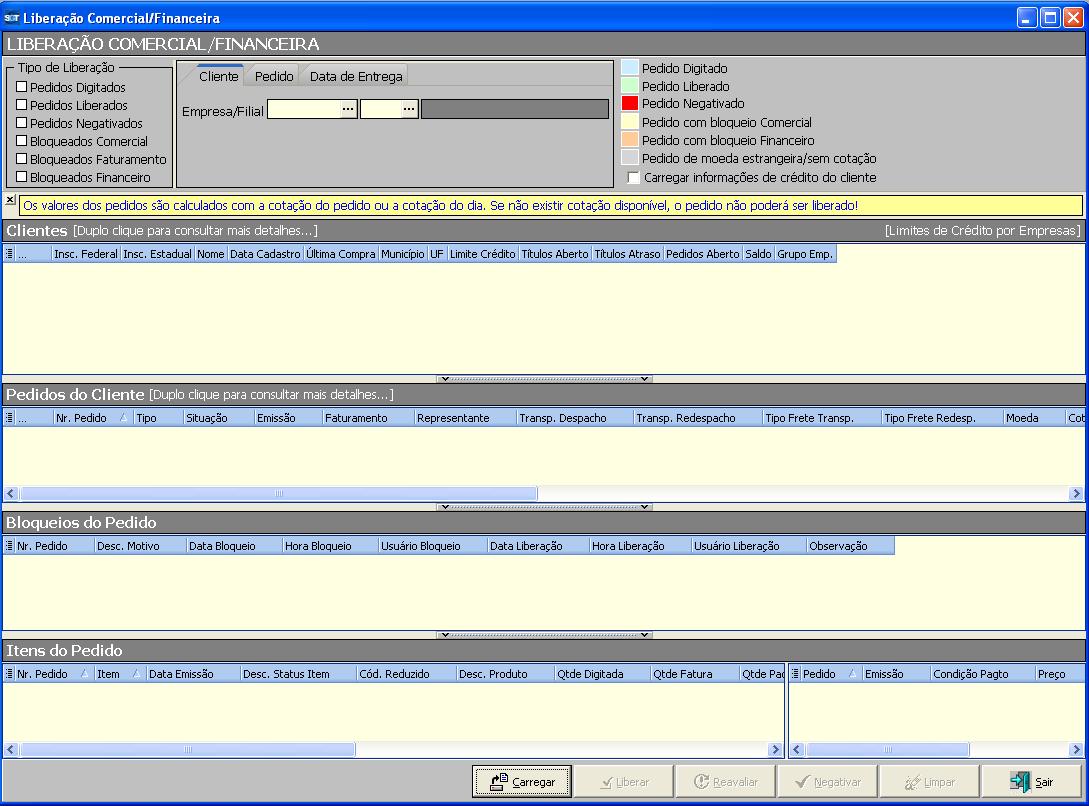Collapse the splitter below Pedidos do Cliente grid
This screenshot has width=1089, height=806.
[x=545, y=507]
